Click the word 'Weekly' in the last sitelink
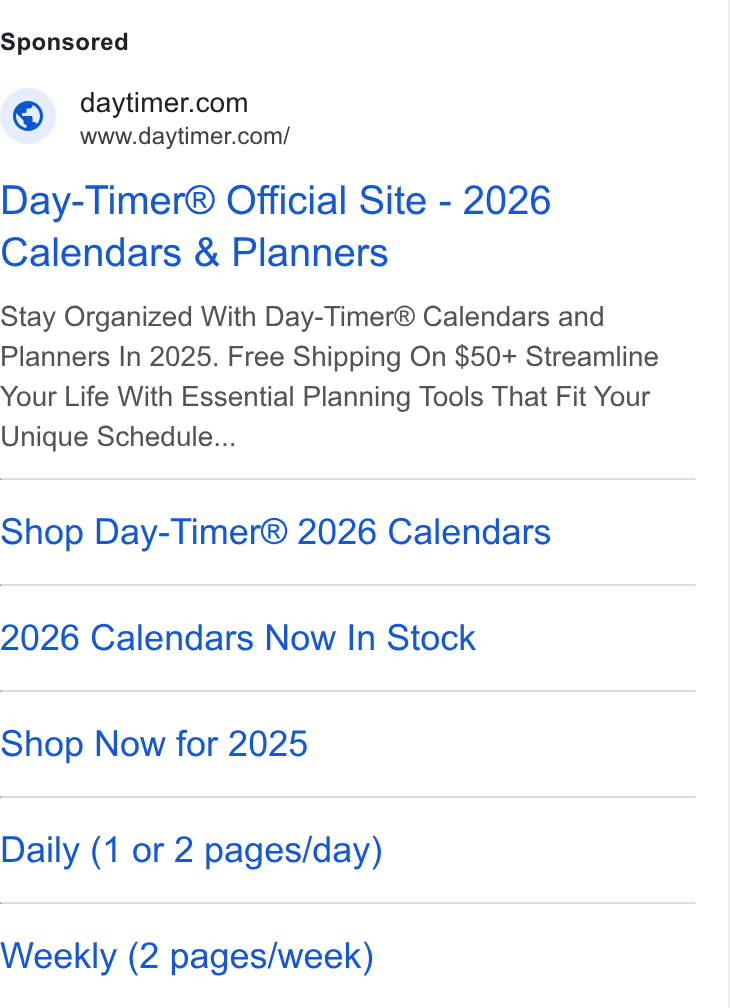Viewport: 730px width, 1008px height. click(58, 957)
